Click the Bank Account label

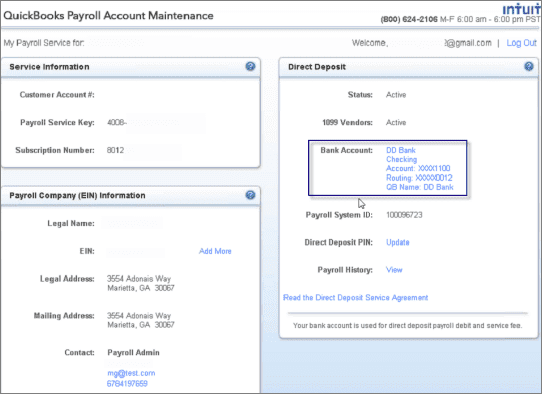pyautogui.click(x=346, y=150)
